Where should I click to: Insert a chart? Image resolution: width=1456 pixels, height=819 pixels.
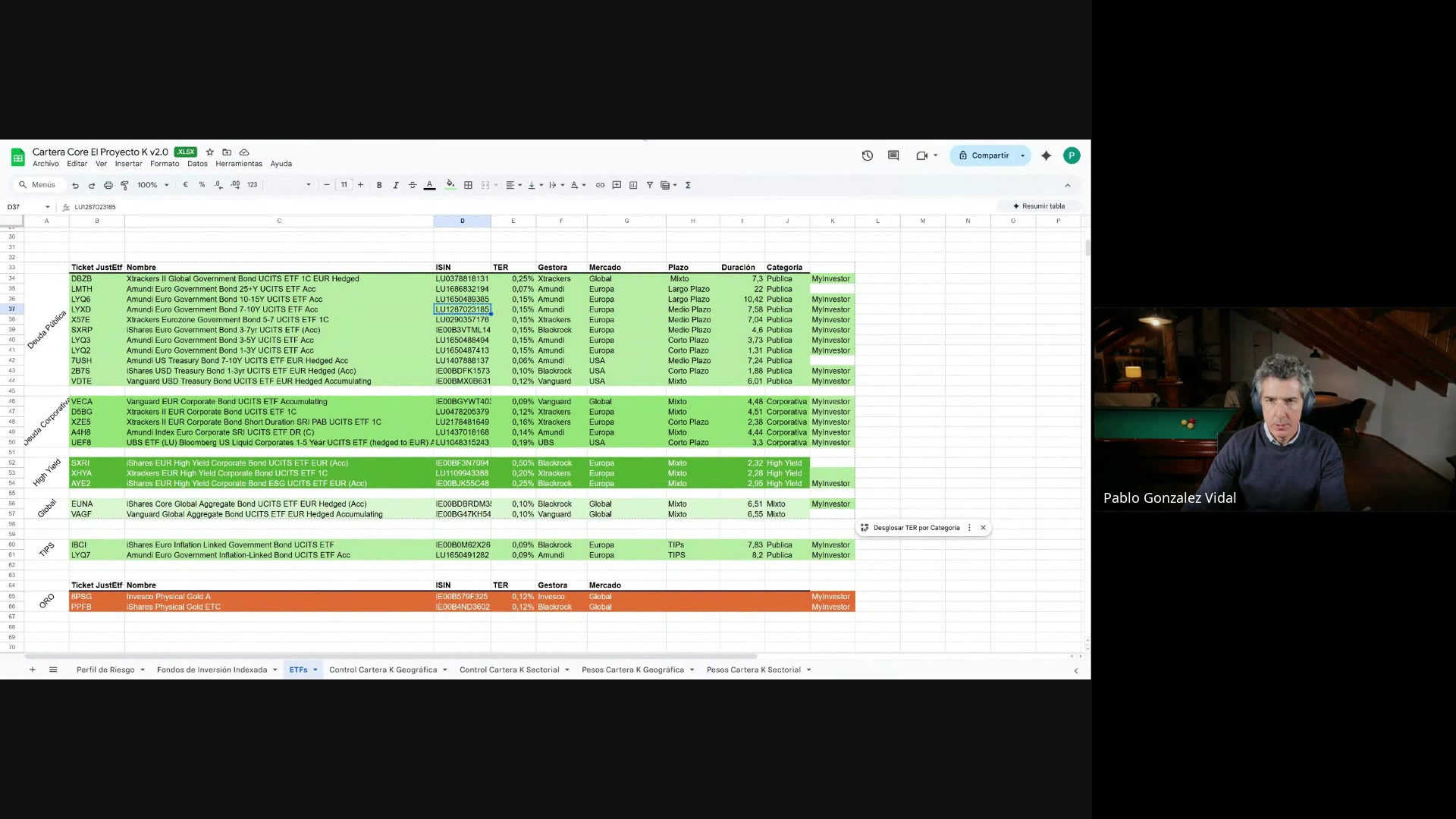click(633, 185)
